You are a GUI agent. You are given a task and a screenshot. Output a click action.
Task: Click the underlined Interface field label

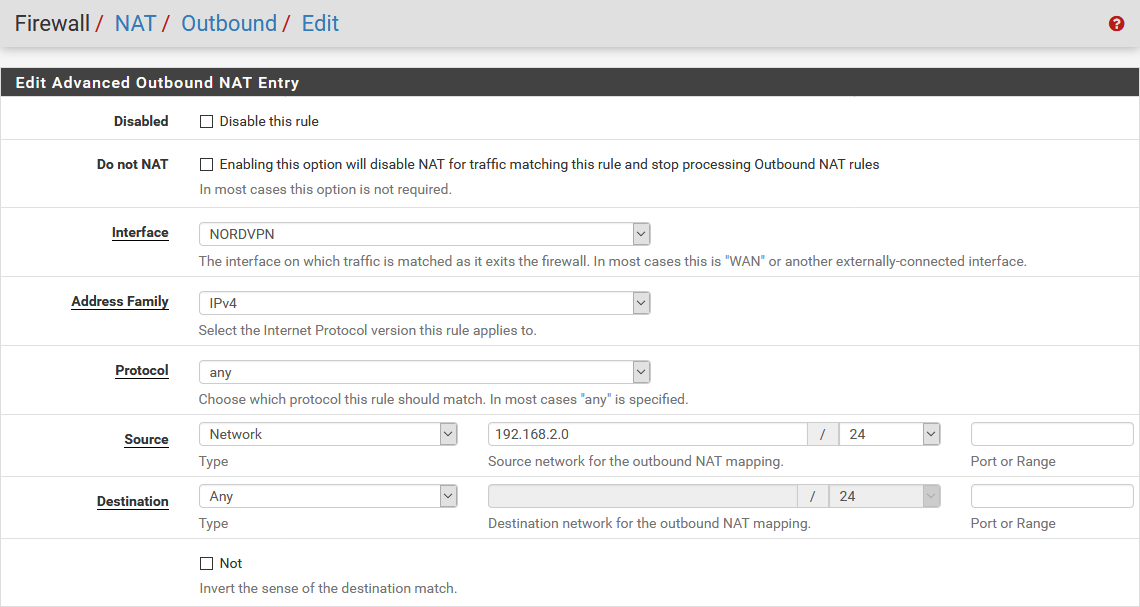point(140,233)
